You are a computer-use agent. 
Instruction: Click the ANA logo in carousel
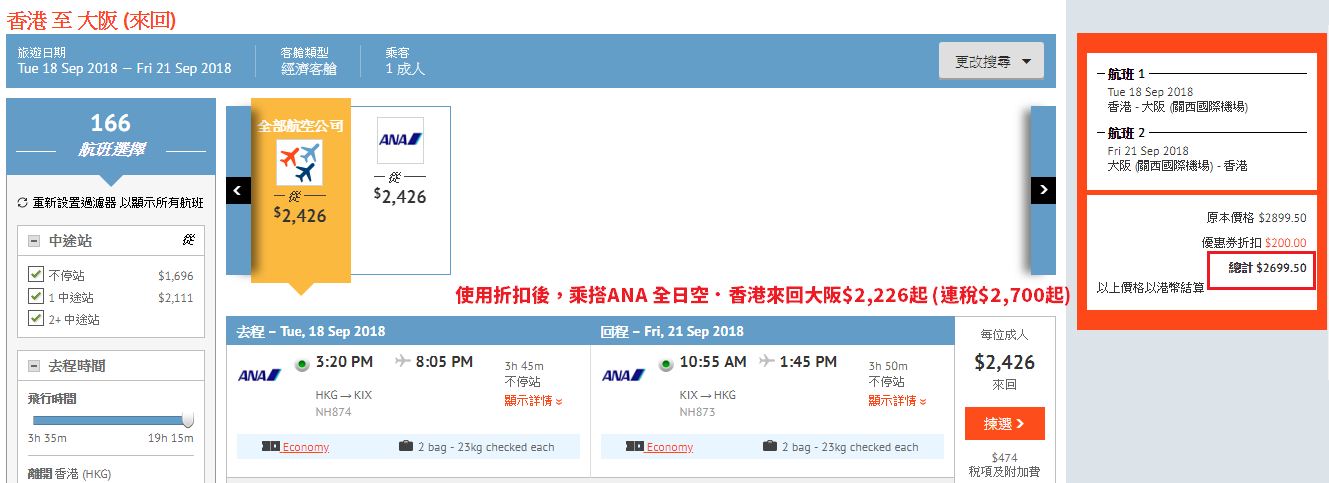click(x=401, y=140)
